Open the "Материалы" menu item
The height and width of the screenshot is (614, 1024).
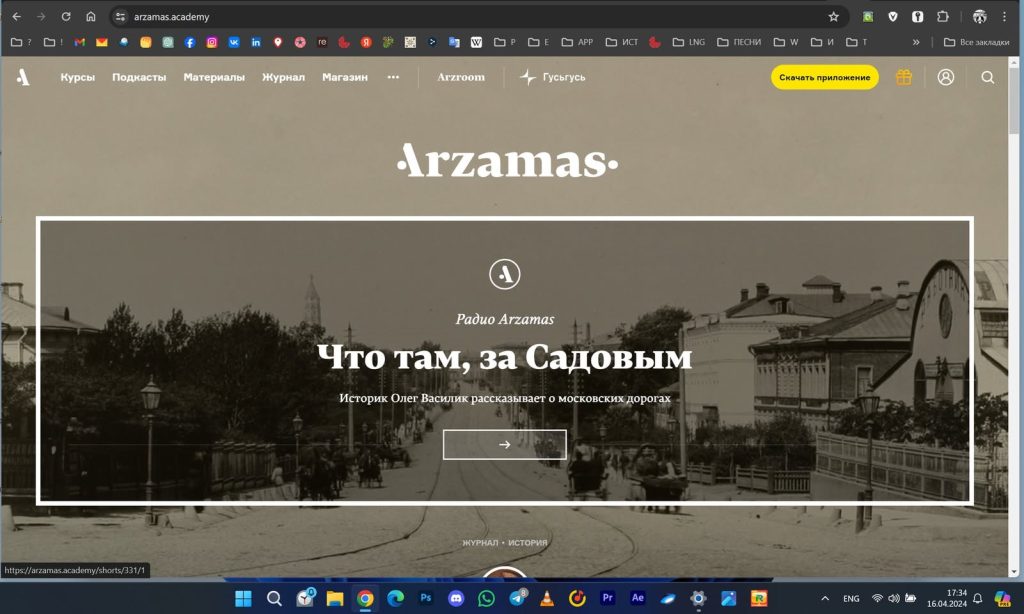coord(214,77)
